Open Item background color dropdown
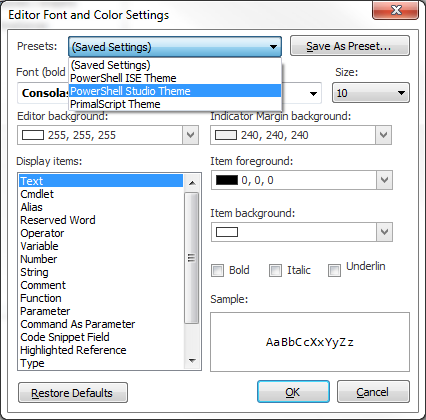Image resolution: width=426 pixels, height=420 pixels. [x=384, y=232]
